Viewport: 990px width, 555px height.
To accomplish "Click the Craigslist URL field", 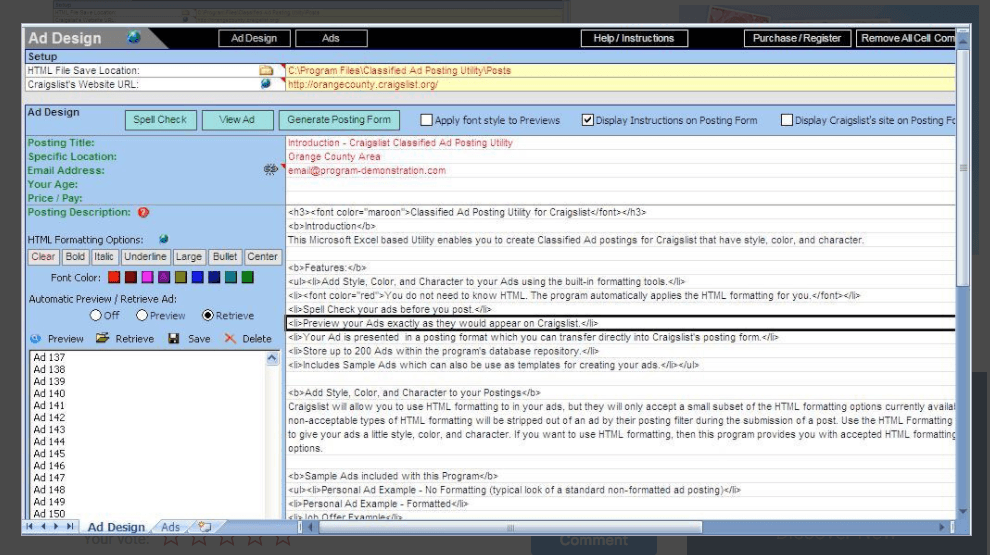I will (620, 85).
